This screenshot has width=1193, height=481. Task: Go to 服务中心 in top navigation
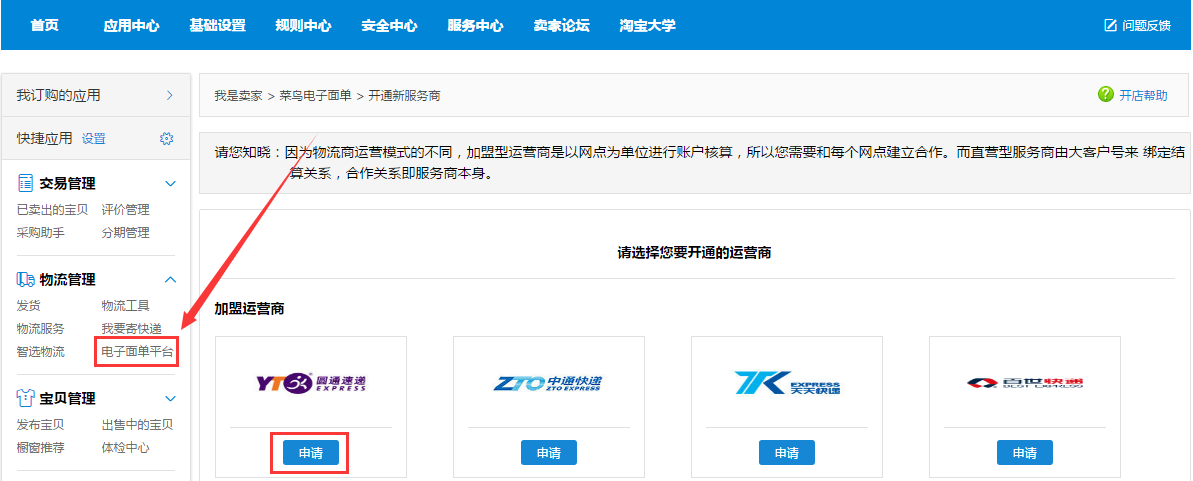(476, 25)
